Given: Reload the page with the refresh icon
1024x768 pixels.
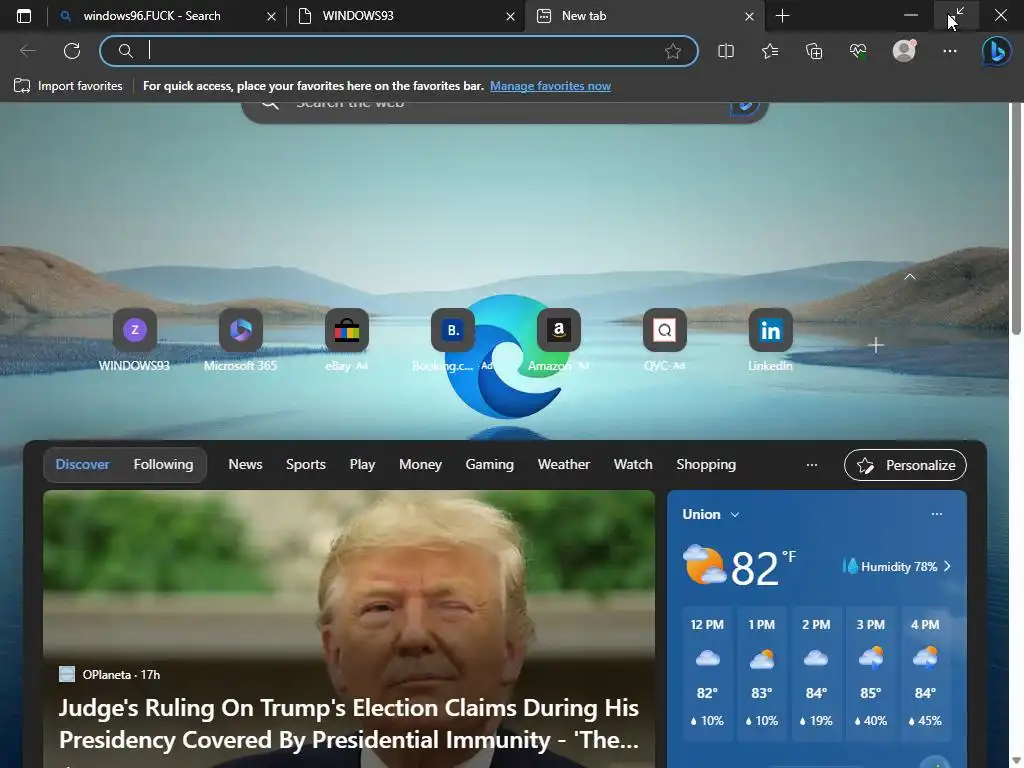Looking at the screenshot, I should [72, 51].
